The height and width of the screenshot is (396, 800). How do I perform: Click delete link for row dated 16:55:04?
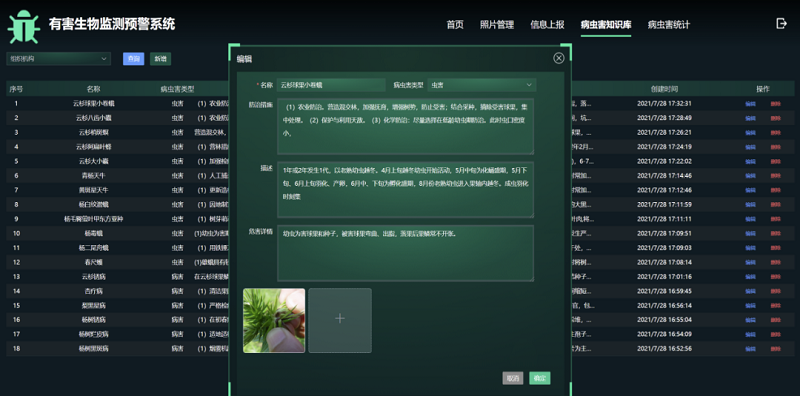point(776,320)
